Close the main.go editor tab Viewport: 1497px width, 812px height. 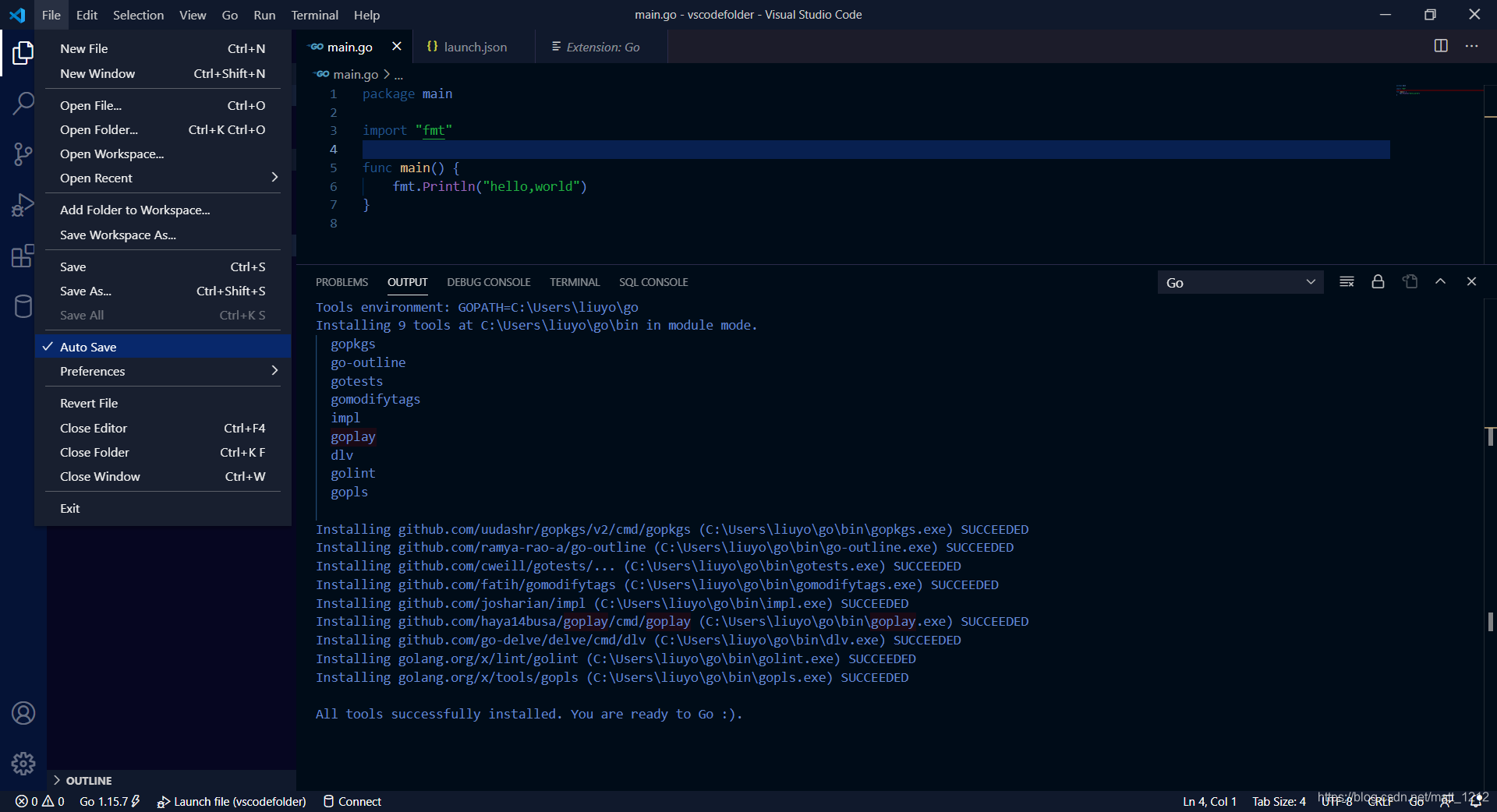pos(396,47)
